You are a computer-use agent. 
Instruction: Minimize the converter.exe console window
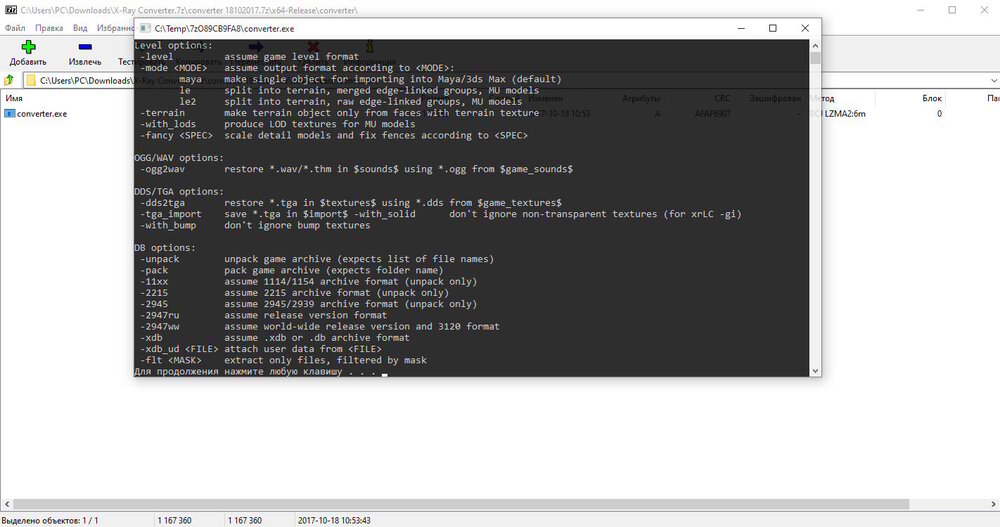741,28
